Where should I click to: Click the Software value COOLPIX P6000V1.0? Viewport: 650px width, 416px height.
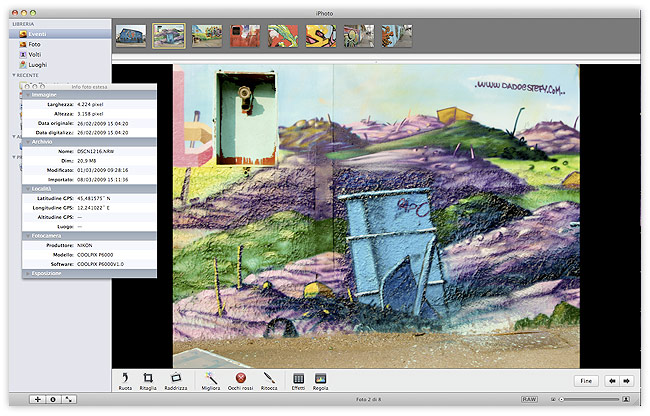click(x=100, y=264)
